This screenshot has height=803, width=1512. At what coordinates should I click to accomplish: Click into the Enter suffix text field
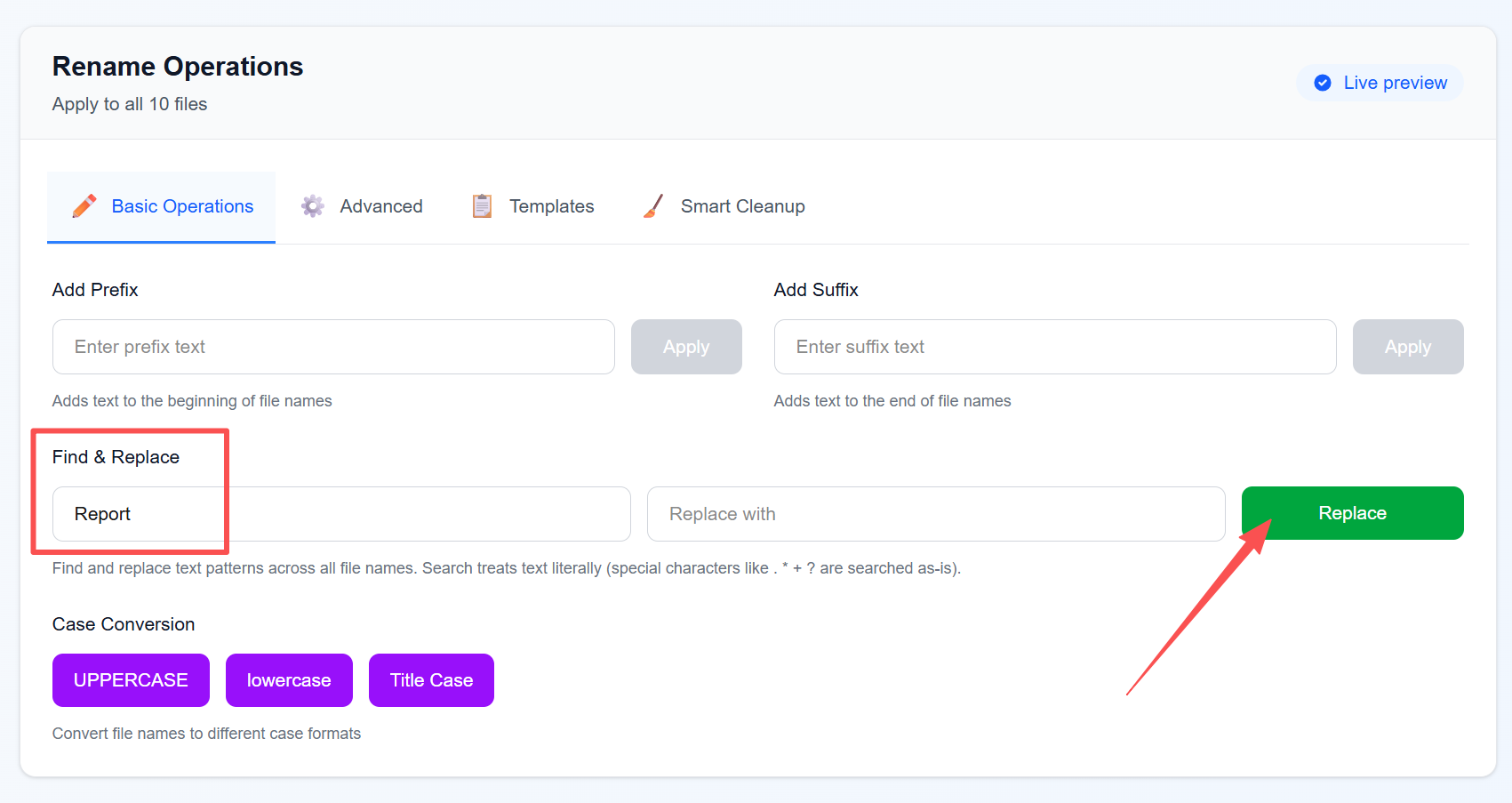pos(1055,347)
